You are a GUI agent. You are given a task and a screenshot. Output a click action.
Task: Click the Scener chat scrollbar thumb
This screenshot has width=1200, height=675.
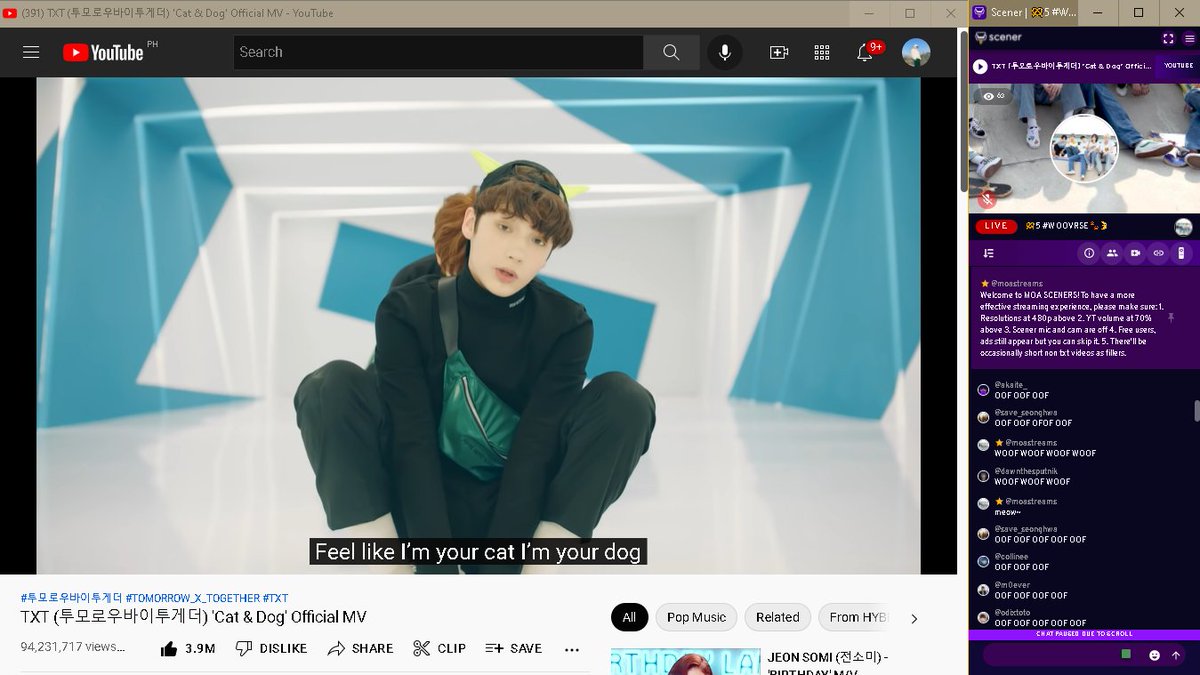pos(1196,410)
